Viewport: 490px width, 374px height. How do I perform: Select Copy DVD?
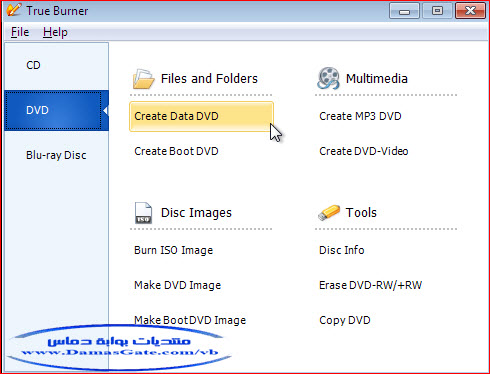coord(345,320)
